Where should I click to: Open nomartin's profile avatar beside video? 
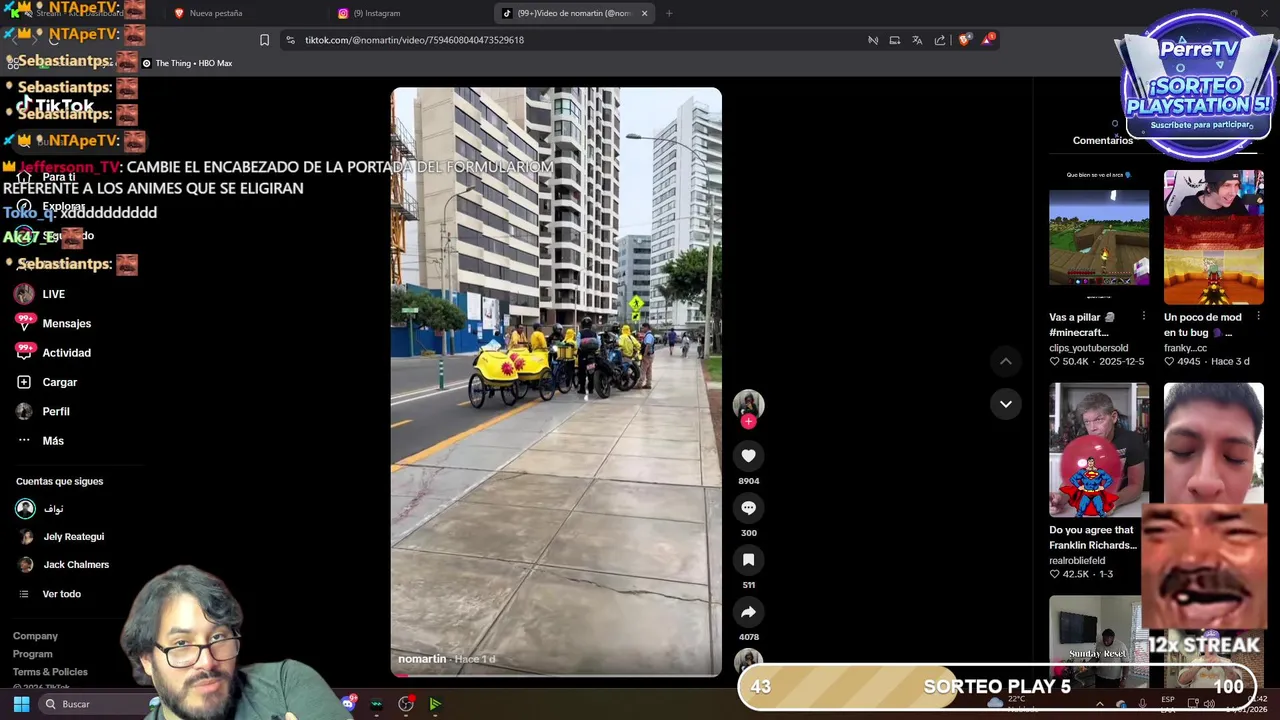pyautogui.click(x=748, y=404)
